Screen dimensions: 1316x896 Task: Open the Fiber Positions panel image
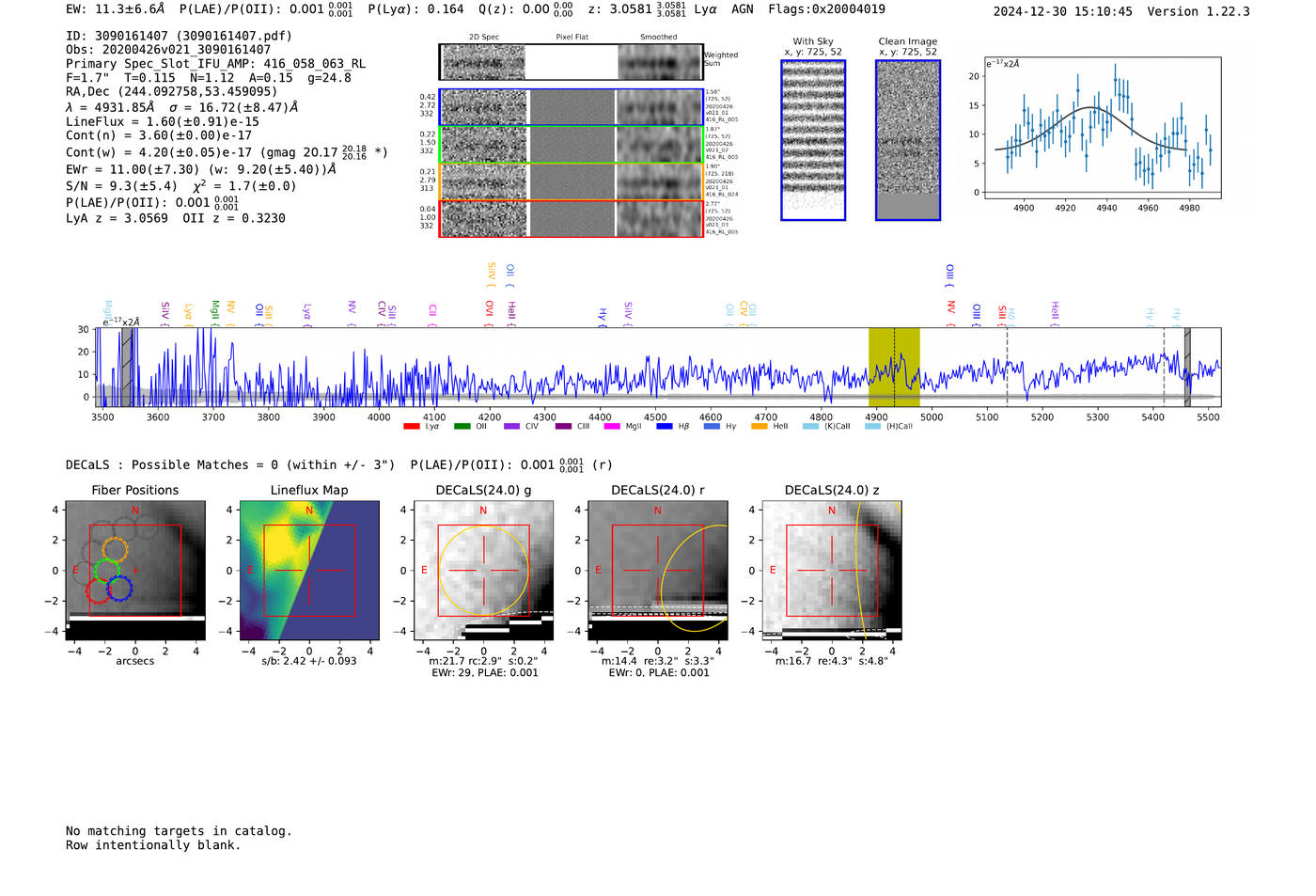pyautogui.click(x=135, y=571)
